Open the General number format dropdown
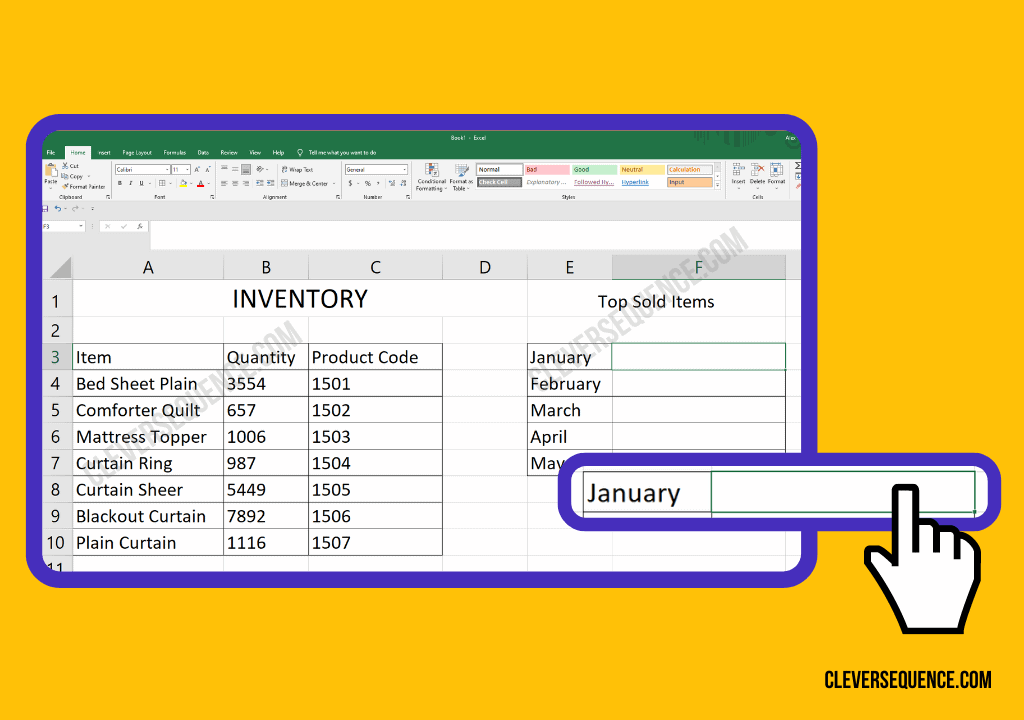 pyautogui.click(x=403, y=169)
